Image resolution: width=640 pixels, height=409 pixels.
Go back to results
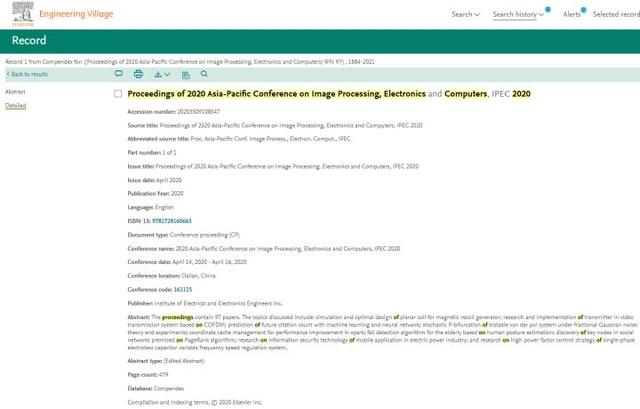click(27, 74)
